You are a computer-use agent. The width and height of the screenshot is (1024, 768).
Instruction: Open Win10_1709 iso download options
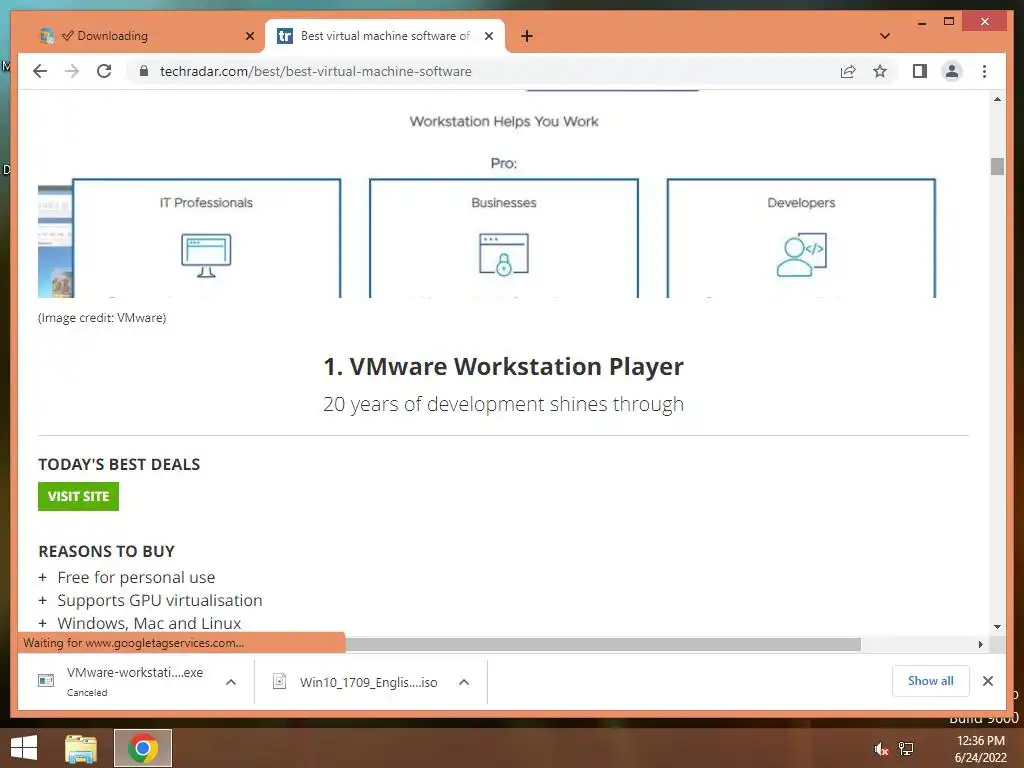[464, 682]
